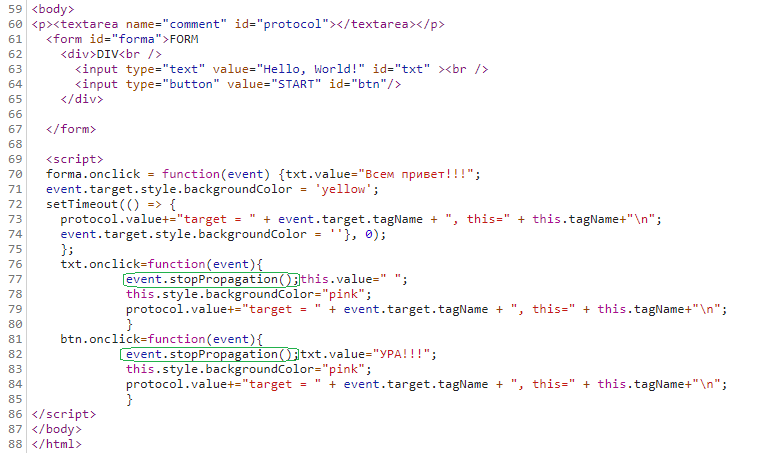Click line number 59 in gutter

click(x=15, y=9)
